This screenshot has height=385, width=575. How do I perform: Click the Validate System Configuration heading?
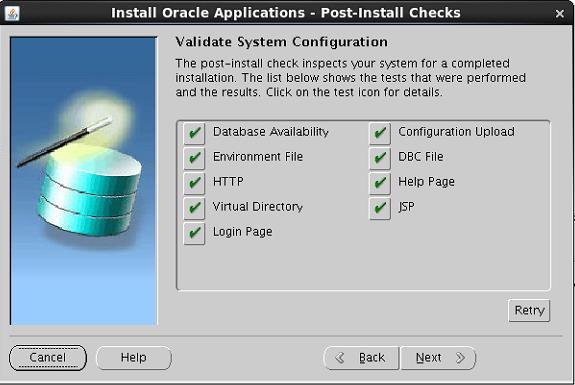point(281,42)
